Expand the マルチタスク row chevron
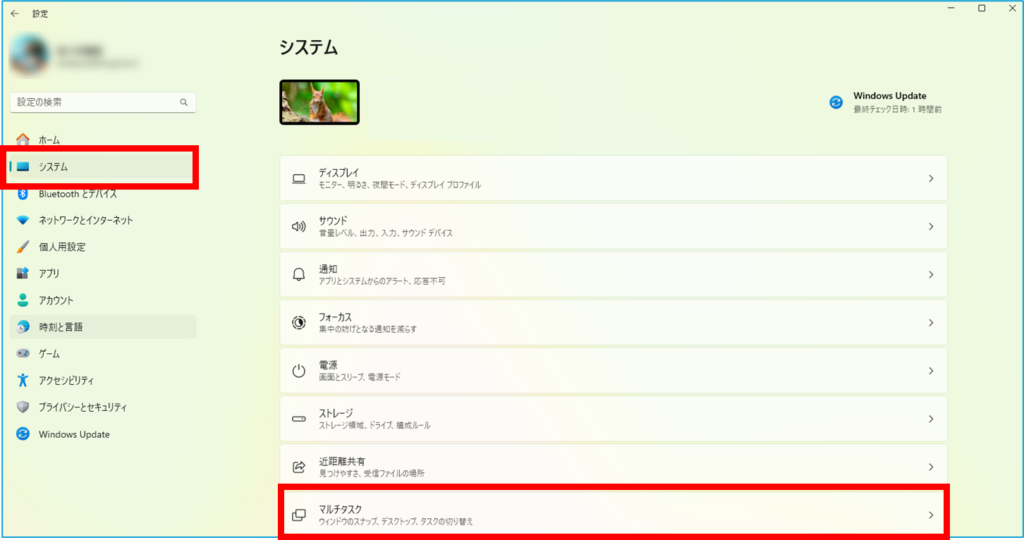The height and width of the screenshot is (540, 1024). (x=931, y=515)
